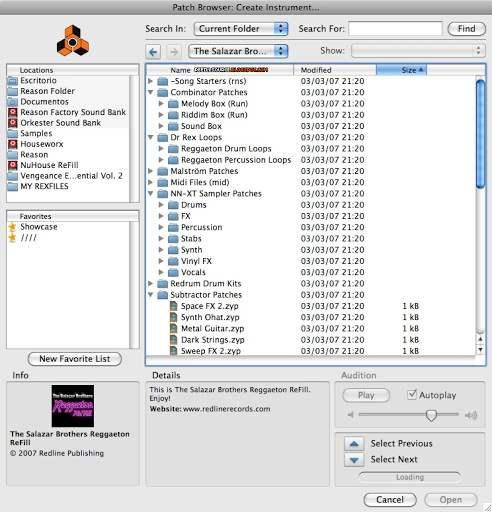Click the Search For text field

pyautogui.click(x=395, y=29)
